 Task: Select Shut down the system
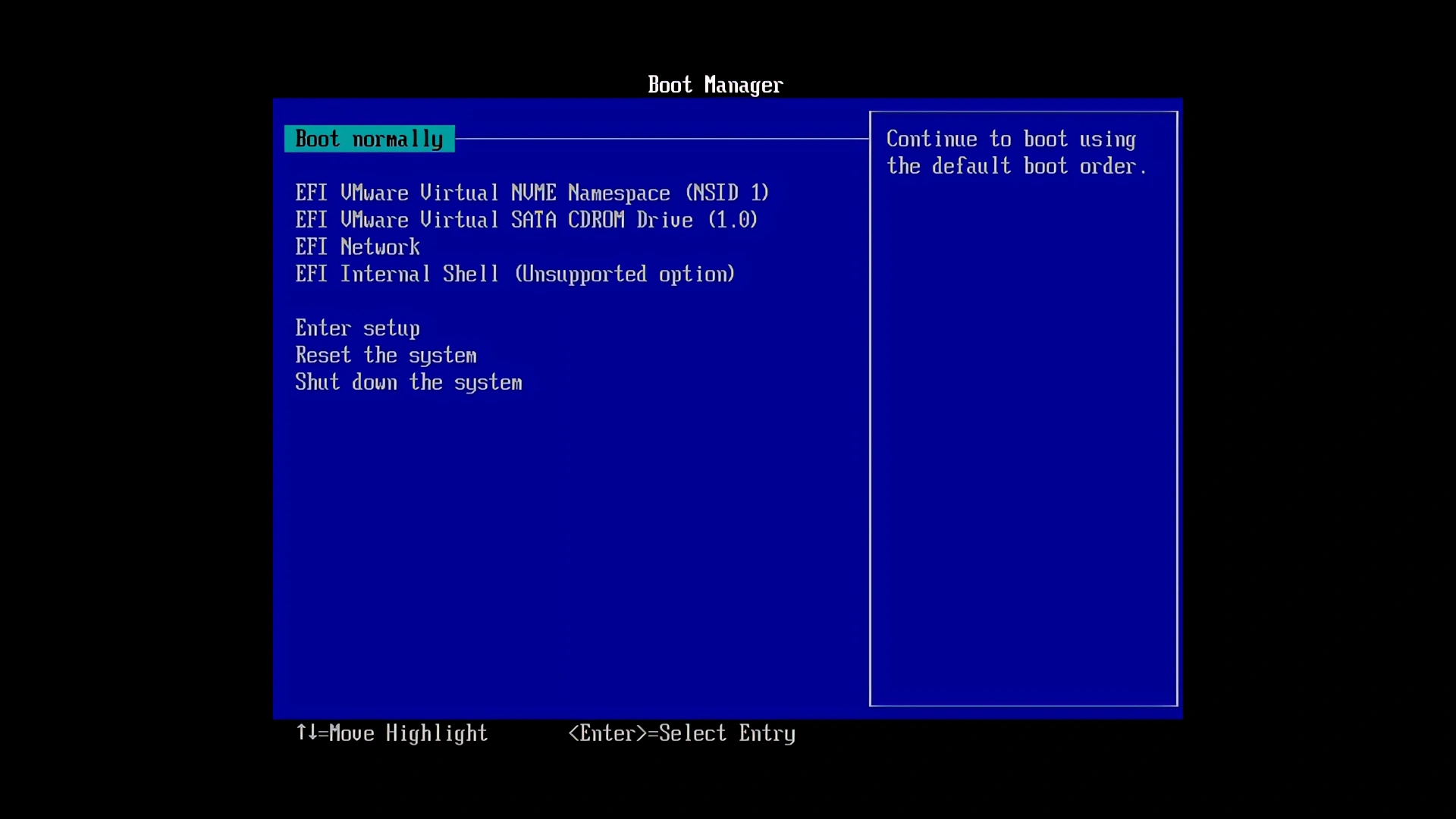coord(408,383)
